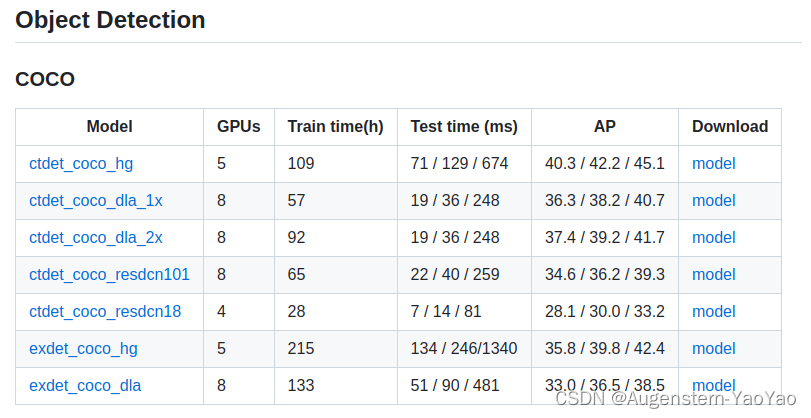Open the ctdet_coco_hg model link
811x418 pixels.
point(83,163)
